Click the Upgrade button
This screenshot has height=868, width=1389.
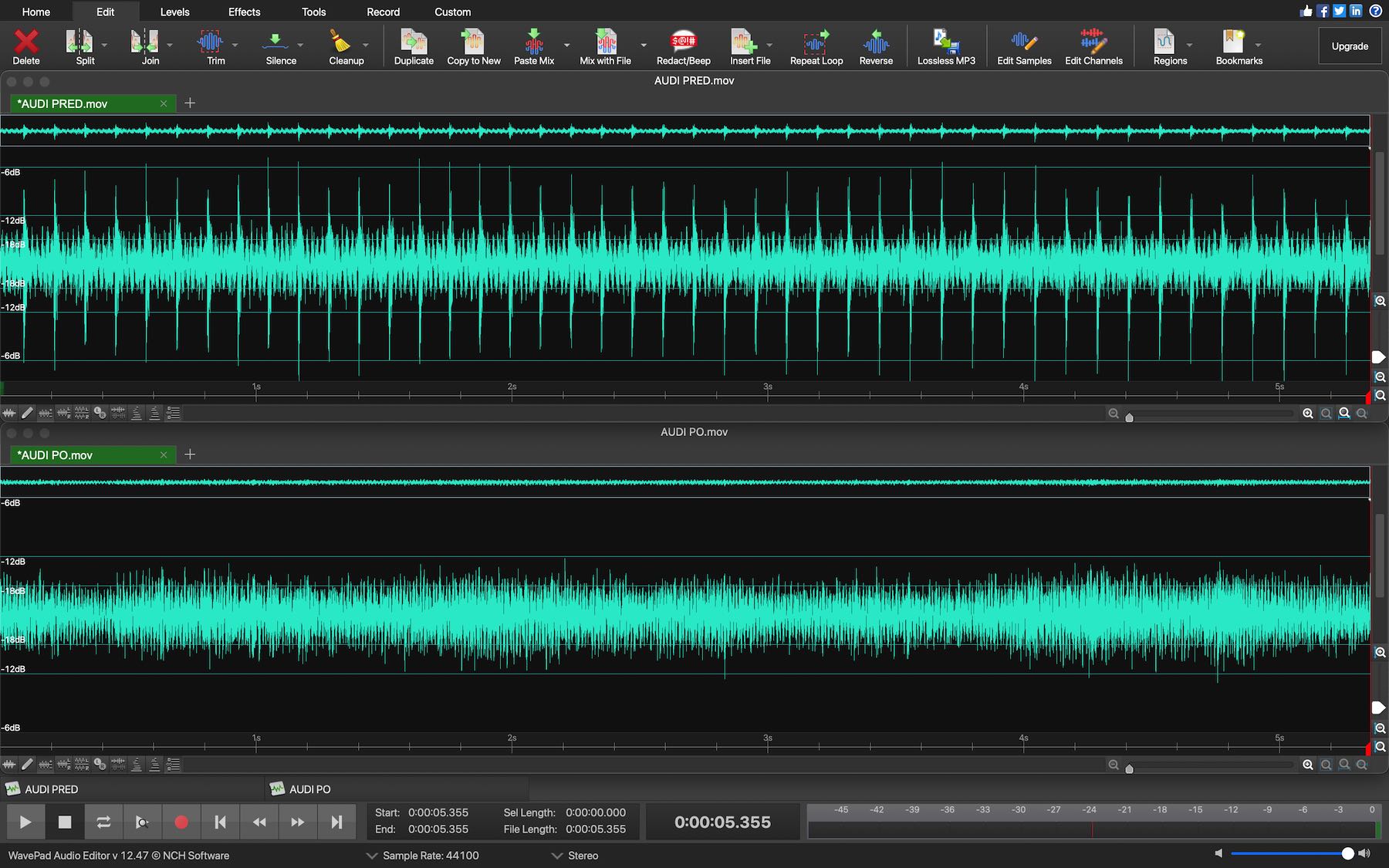pyautogui.click(x=1350, y=46)
